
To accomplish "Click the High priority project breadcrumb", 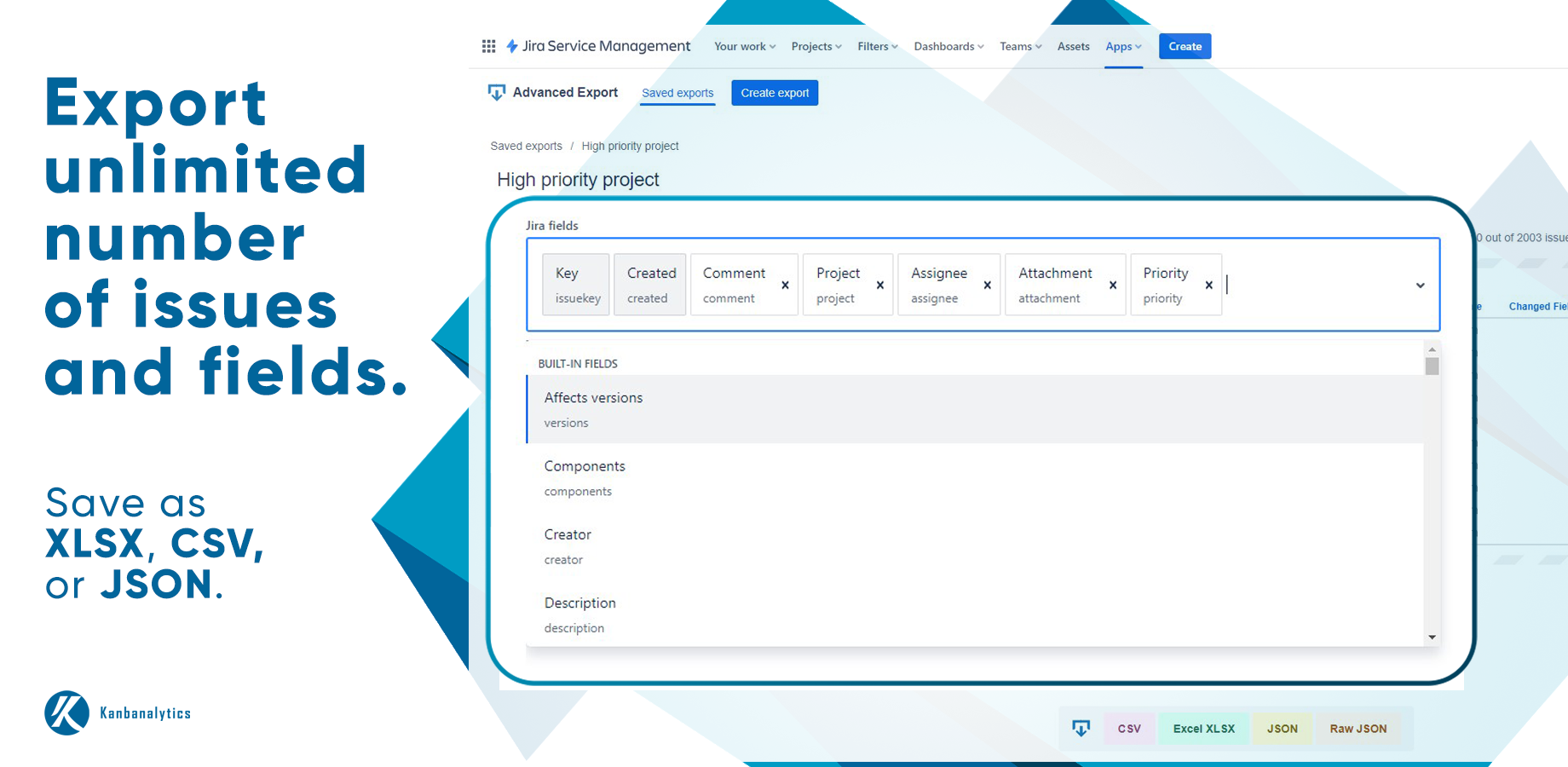I will tap(630, 146).
